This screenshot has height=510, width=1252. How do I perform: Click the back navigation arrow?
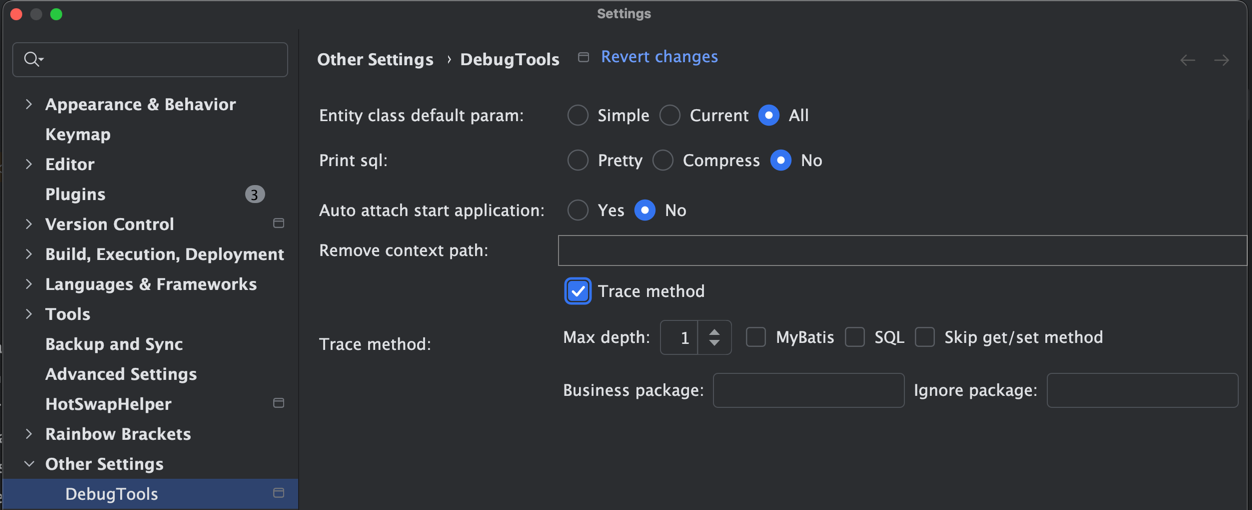point(1188,60)
